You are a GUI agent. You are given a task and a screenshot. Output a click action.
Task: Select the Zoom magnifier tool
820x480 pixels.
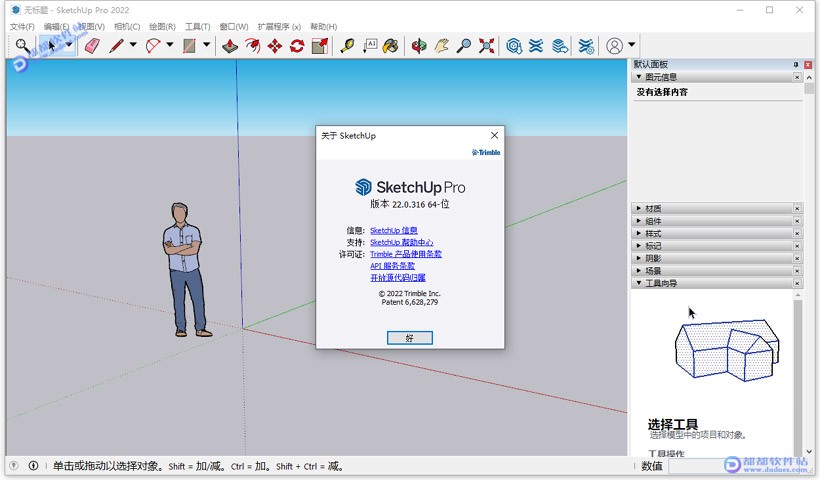coord(464,46)
